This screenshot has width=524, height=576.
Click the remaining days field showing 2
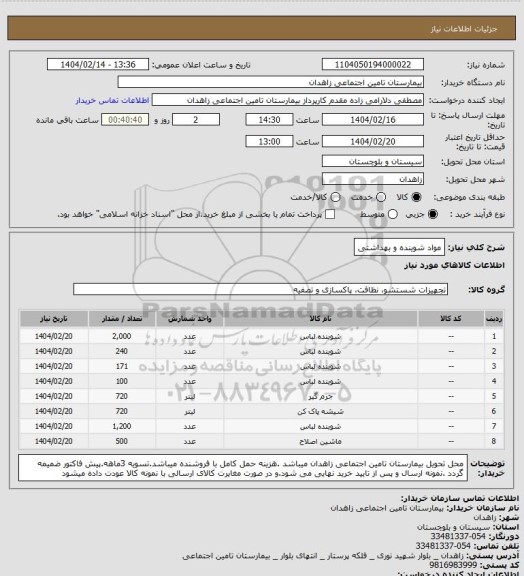(196, 120)
